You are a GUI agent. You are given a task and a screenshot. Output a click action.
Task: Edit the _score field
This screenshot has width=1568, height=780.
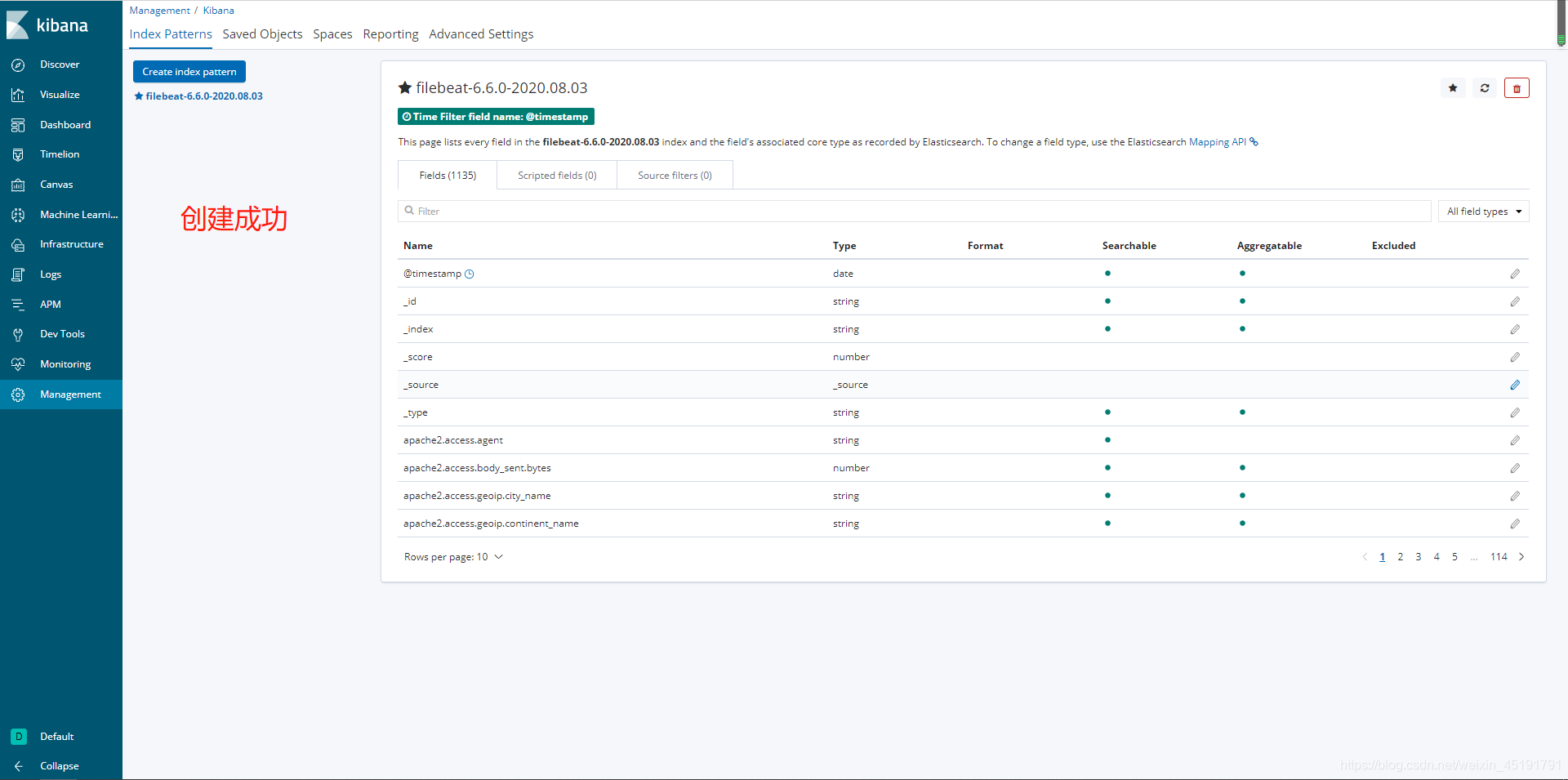coord(1515,358)
